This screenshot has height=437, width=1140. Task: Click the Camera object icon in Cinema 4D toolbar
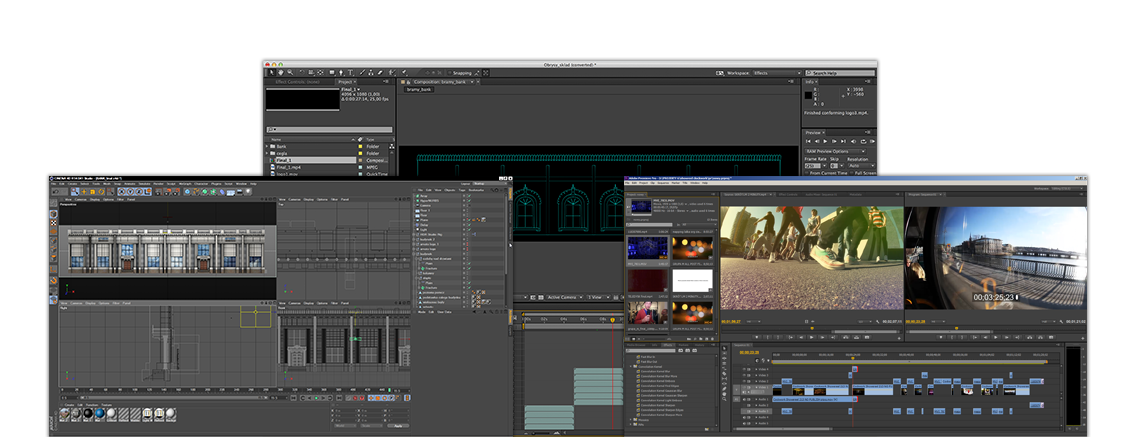[239, 192]
